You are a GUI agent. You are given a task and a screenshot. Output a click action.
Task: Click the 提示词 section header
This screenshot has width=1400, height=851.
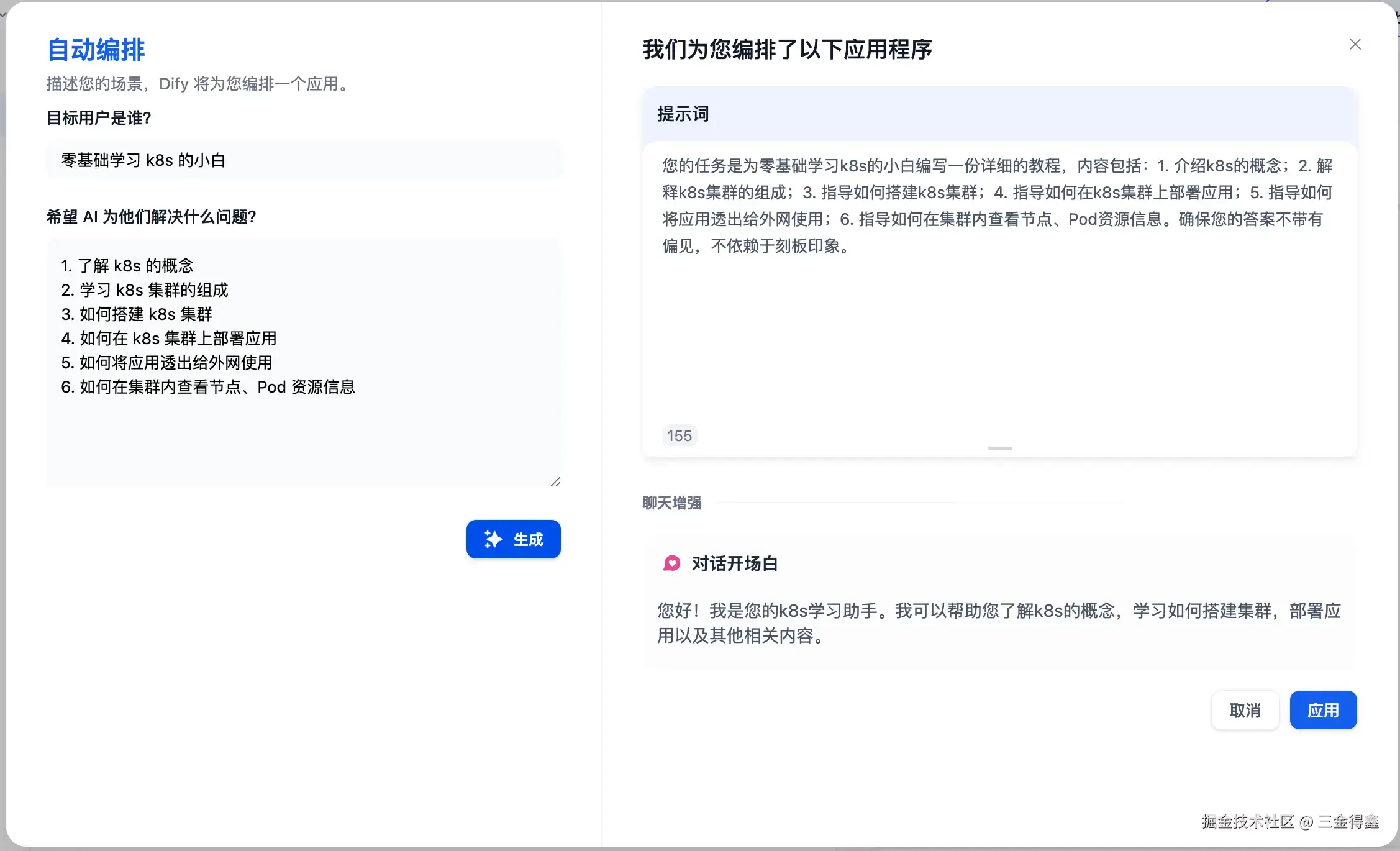click(683, 114)
